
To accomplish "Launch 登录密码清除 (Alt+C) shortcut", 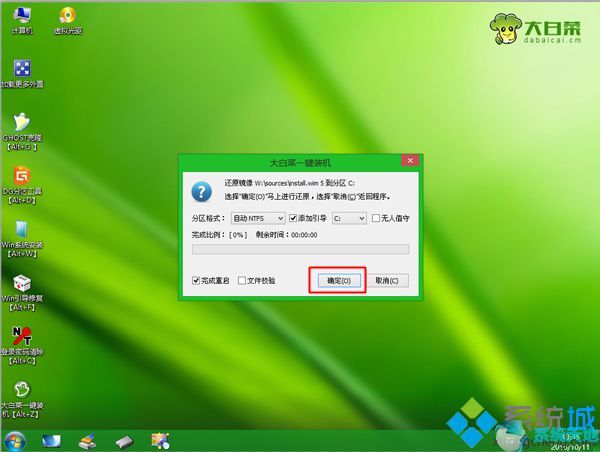I will coord(22,346).
